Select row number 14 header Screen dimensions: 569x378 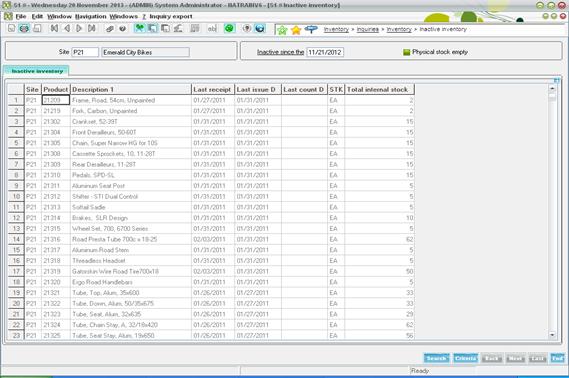click(x=16, y=239)
